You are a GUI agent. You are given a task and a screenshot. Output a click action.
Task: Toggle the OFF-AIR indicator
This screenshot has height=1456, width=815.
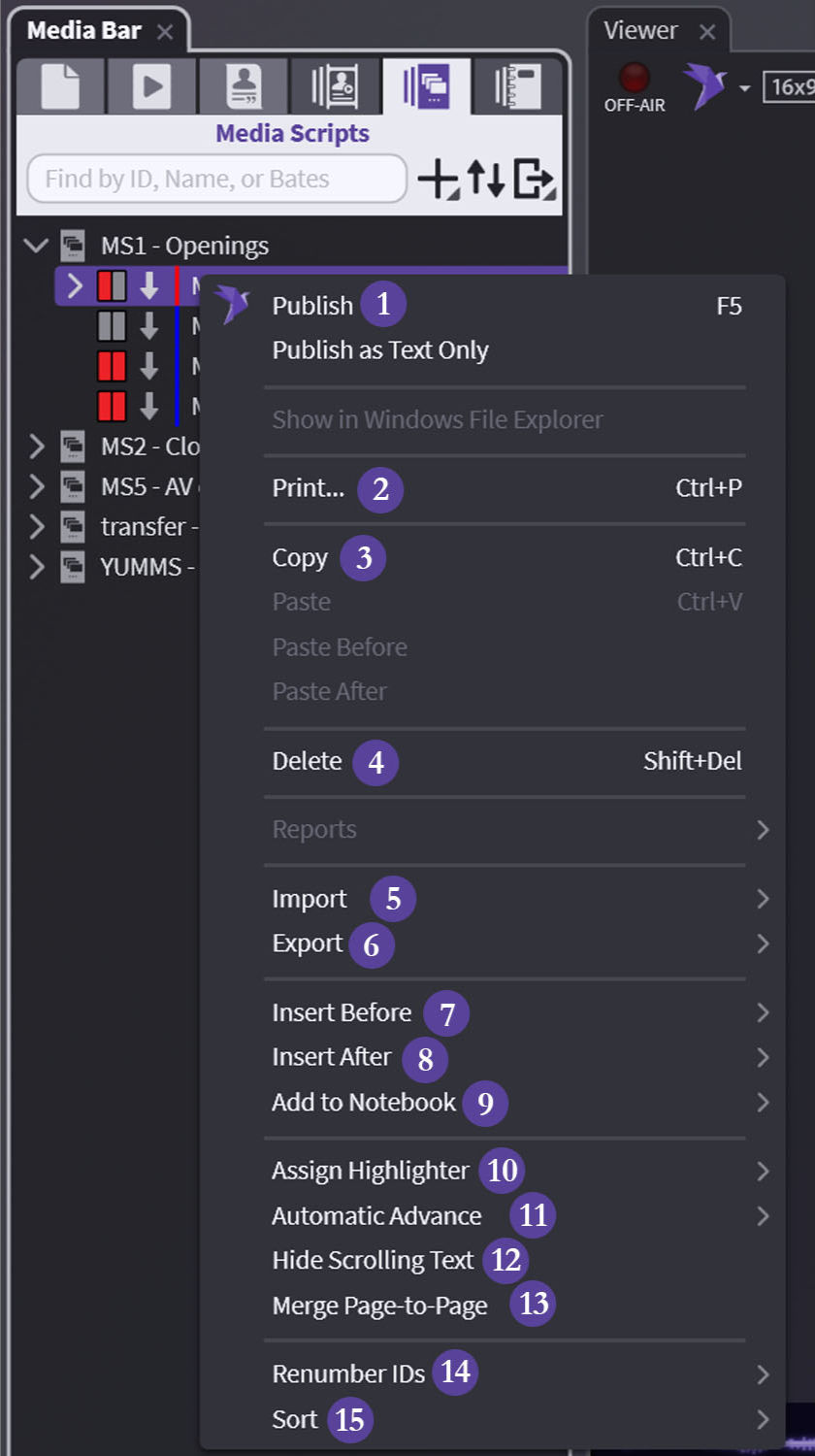click(635, 78)
